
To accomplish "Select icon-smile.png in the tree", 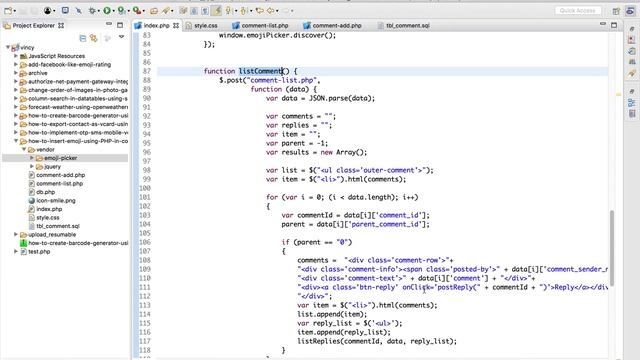I will (x=56, y=201).
